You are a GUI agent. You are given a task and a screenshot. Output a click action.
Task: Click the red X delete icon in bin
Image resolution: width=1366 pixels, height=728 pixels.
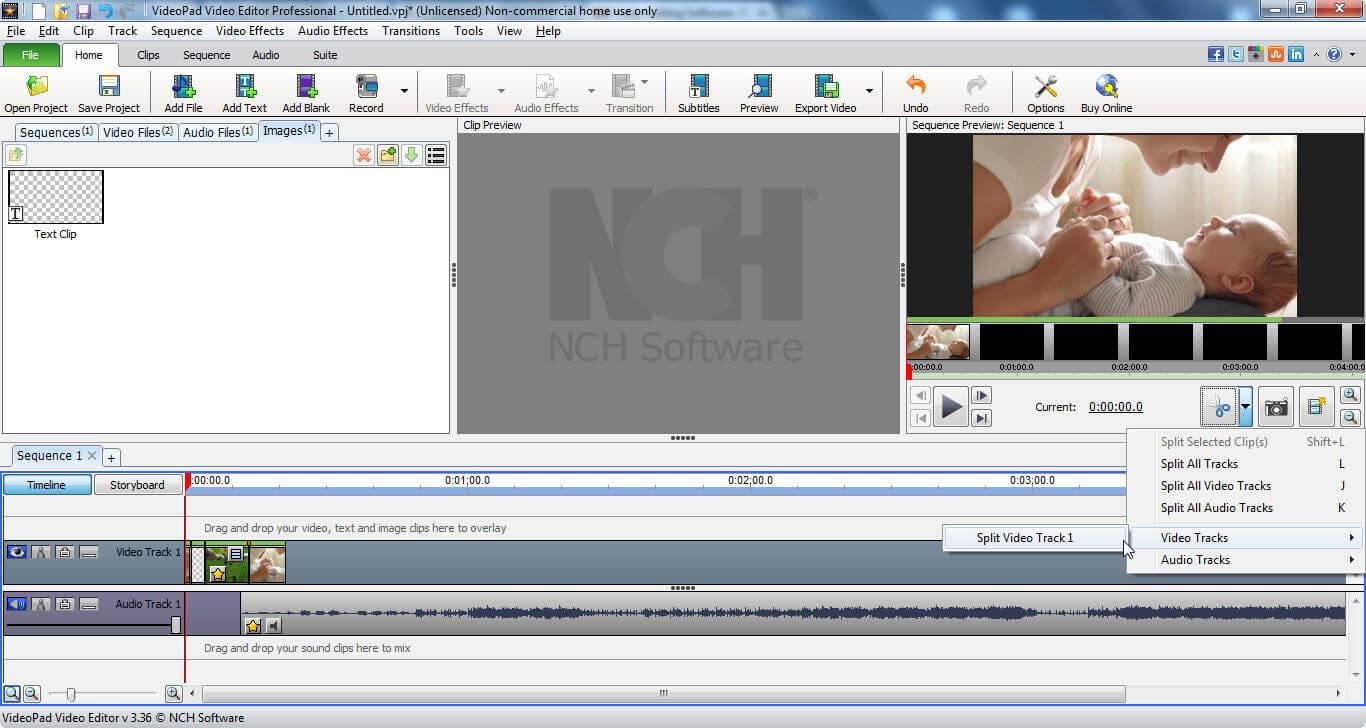(x=363, y=155)
